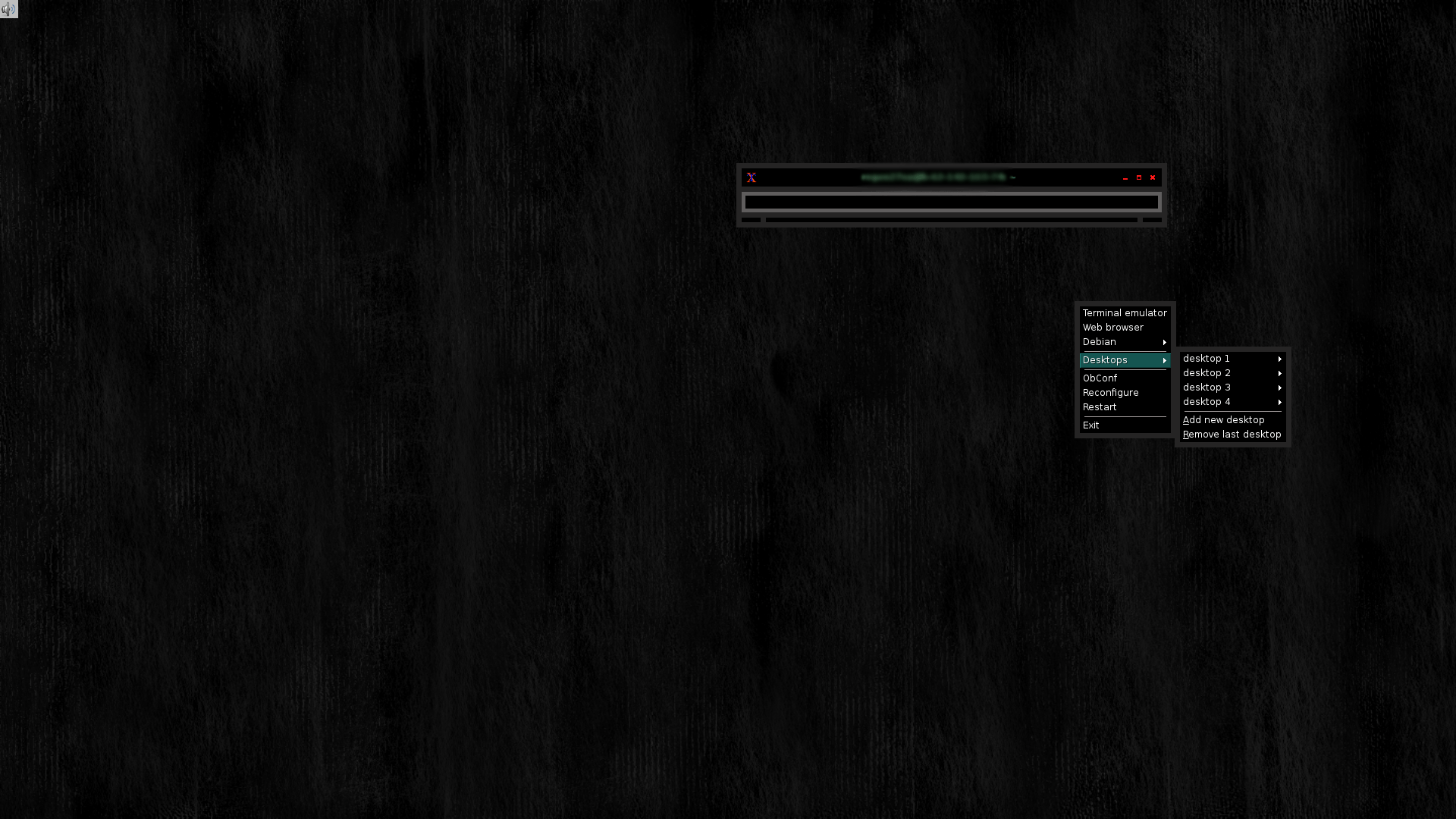Select Exit in the menu
The height and width of the screenshot is (819, 1456).
point(1125,425)
